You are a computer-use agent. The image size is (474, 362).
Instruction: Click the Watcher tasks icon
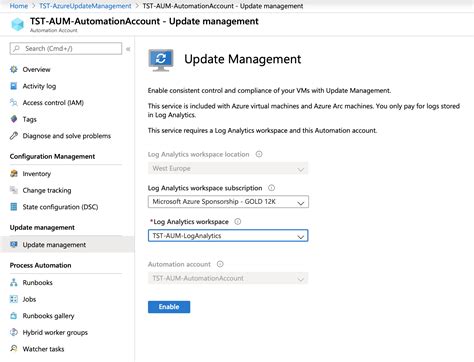(x=14, y=349)
